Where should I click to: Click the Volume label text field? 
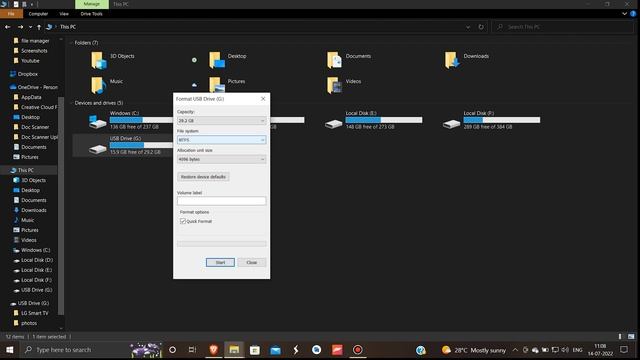coord(222,201)
